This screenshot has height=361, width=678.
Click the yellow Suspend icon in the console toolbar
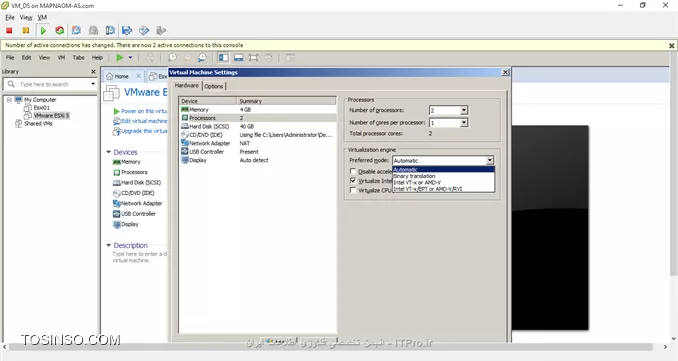pyautogui.click(x=26, y=30)
